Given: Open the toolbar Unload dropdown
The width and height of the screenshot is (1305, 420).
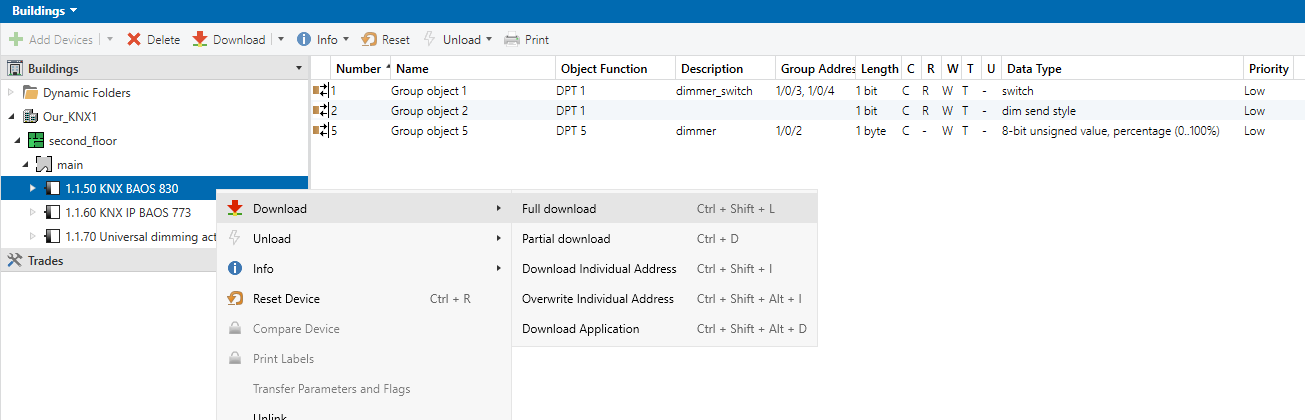Looking at the screenshot, I should 489,40.
